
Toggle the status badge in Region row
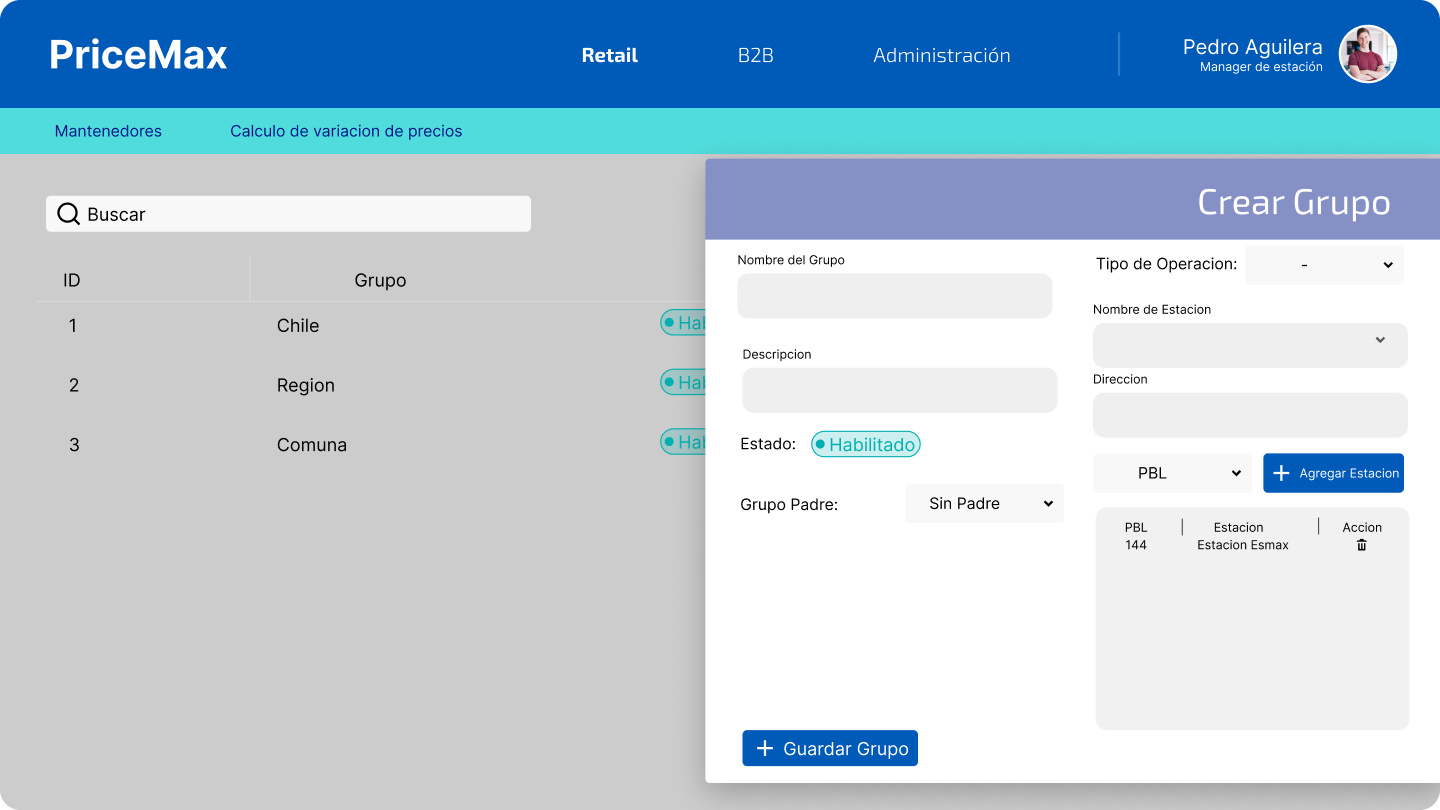pos(683,382)
